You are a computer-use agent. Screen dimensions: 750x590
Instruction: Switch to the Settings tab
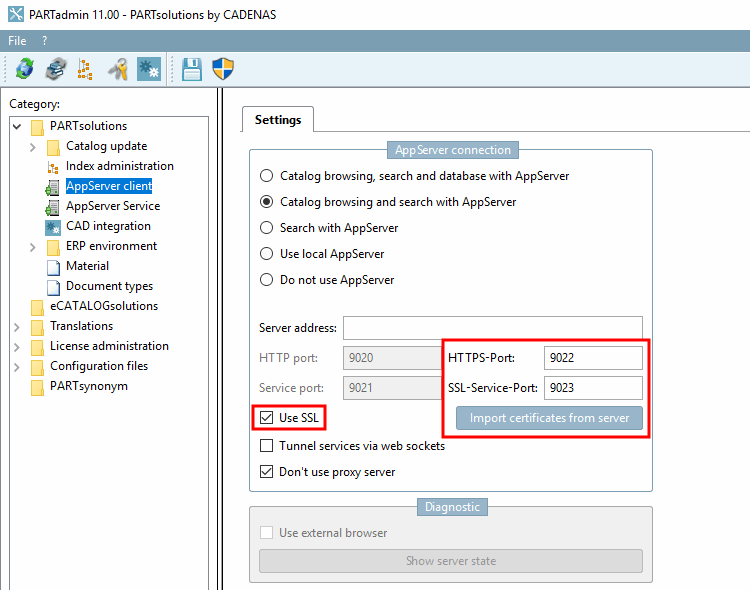click(278, 120)
